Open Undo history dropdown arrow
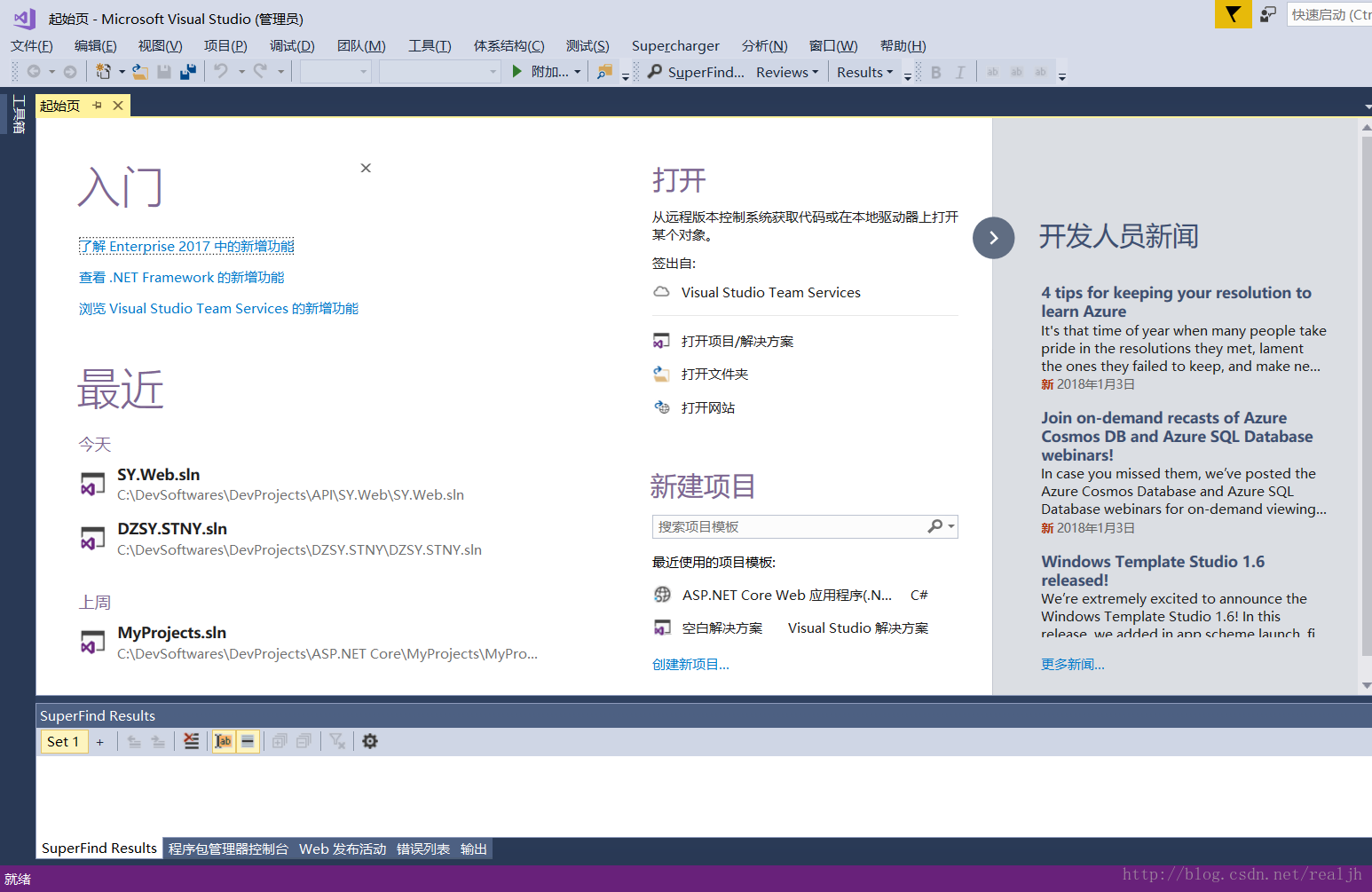This screenshot has height=892, width=1372. coord(241,72)
